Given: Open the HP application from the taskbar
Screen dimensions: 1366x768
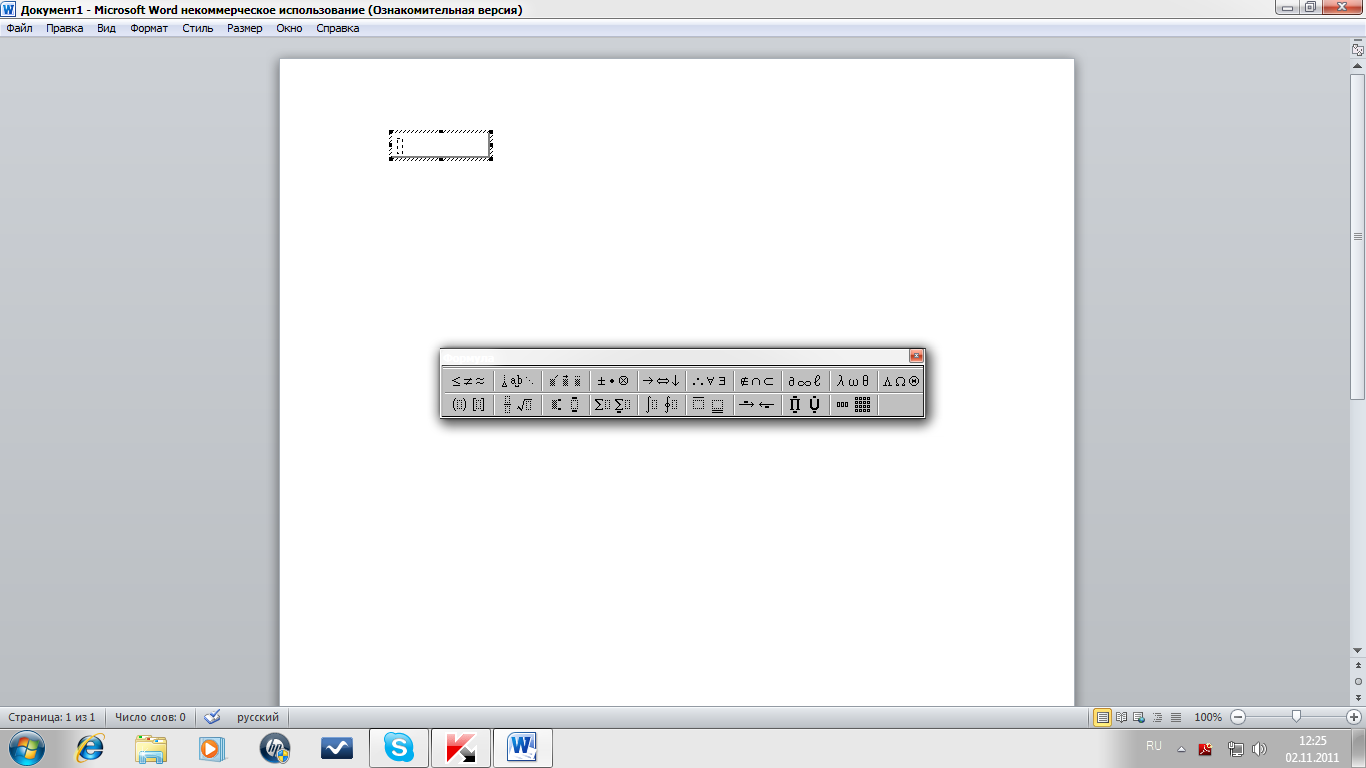Looking at the screenshot, I should click(274, 748).
